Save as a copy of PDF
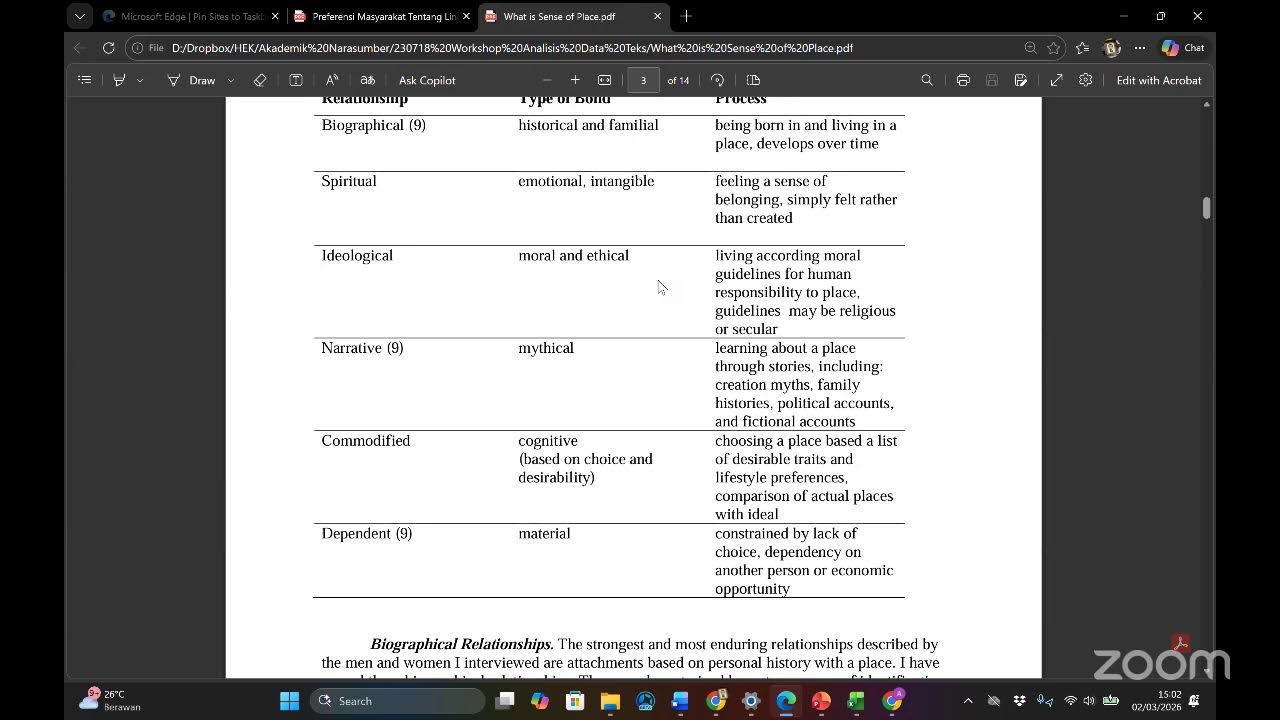 tap(1021, 80)
